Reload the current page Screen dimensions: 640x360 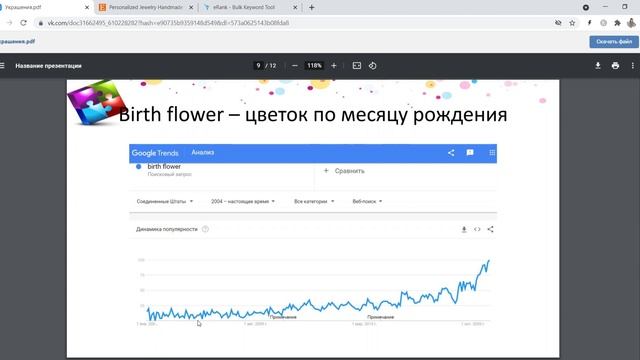23,23
